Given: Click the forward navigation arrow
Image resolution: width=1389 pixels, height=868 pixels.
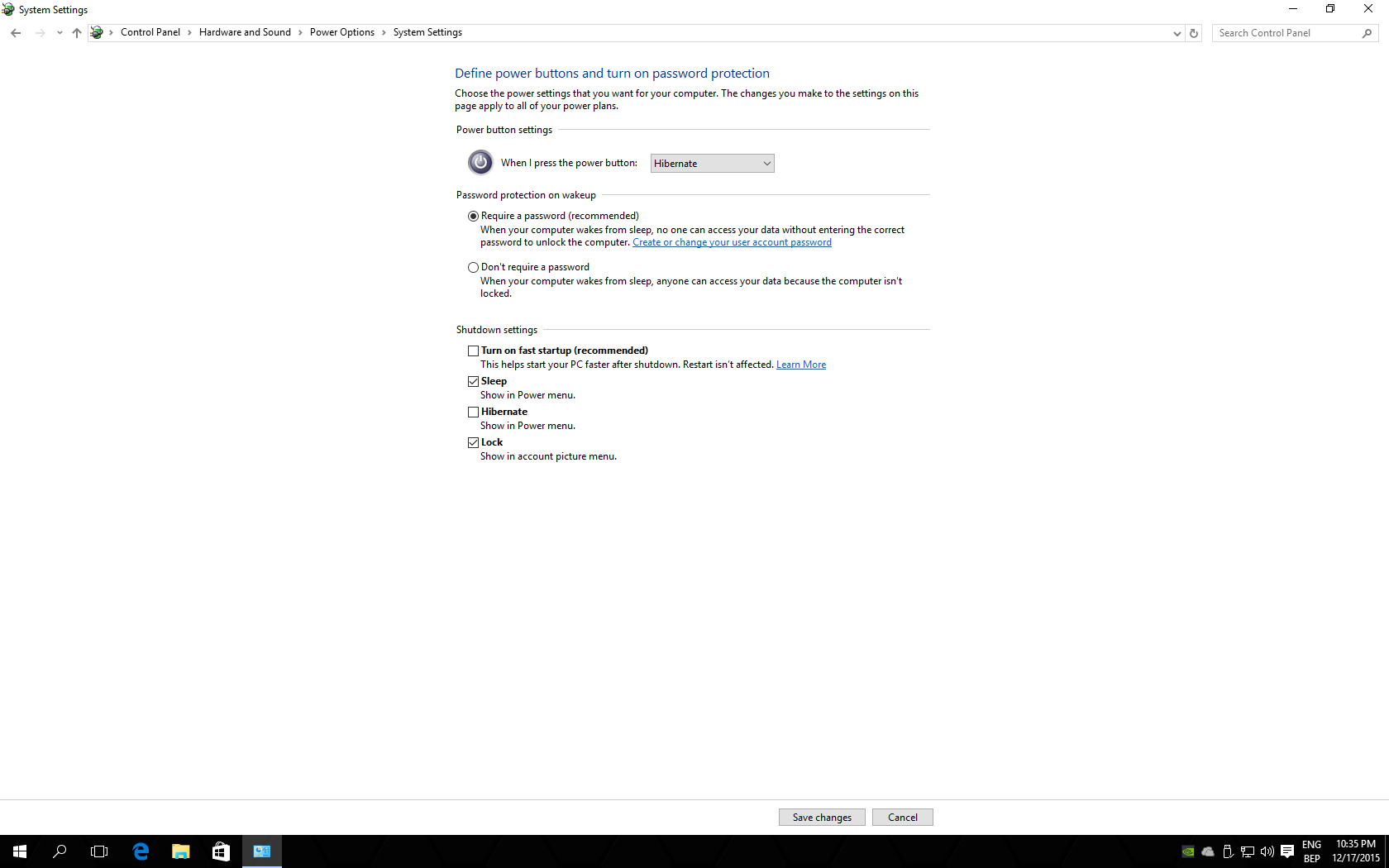Looking at the screenshot, I should tap(40, 33).
